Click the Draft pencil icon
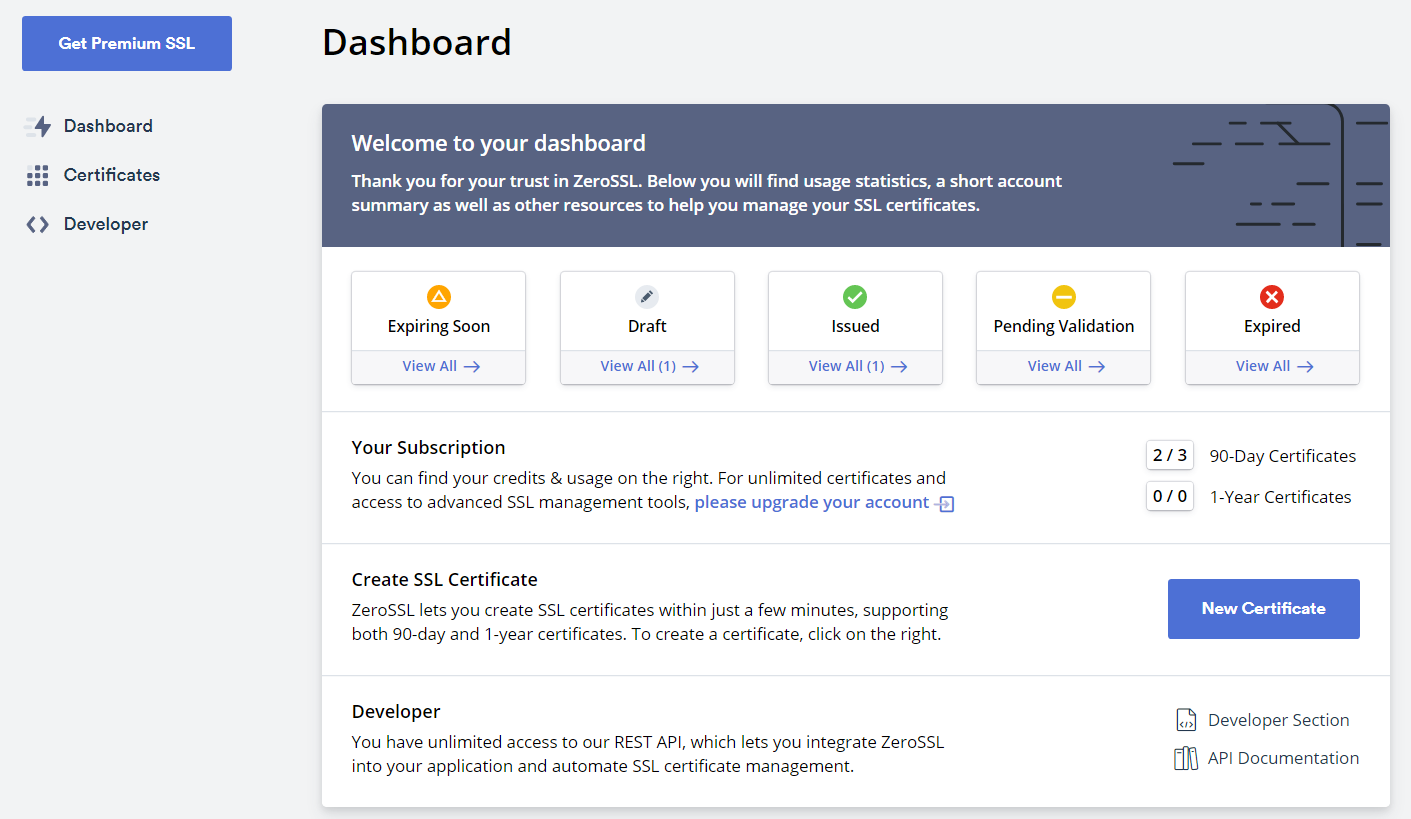The width and height of the screenshot is (1411, 819). coord(647,297)
